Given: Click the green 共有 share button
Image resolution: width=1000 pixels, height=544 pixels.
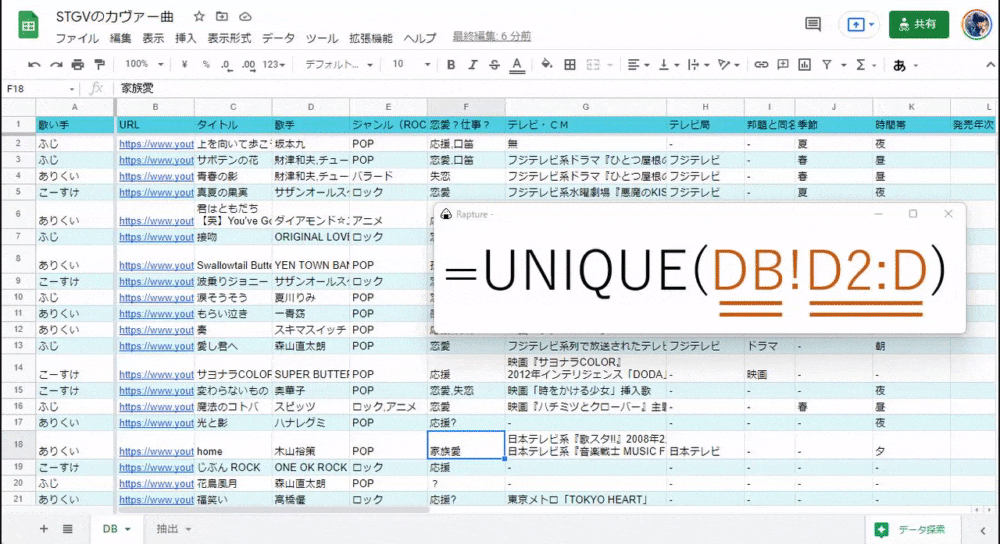Looking at the screenshot, I should pyautogui.click(x=918, y=24).
